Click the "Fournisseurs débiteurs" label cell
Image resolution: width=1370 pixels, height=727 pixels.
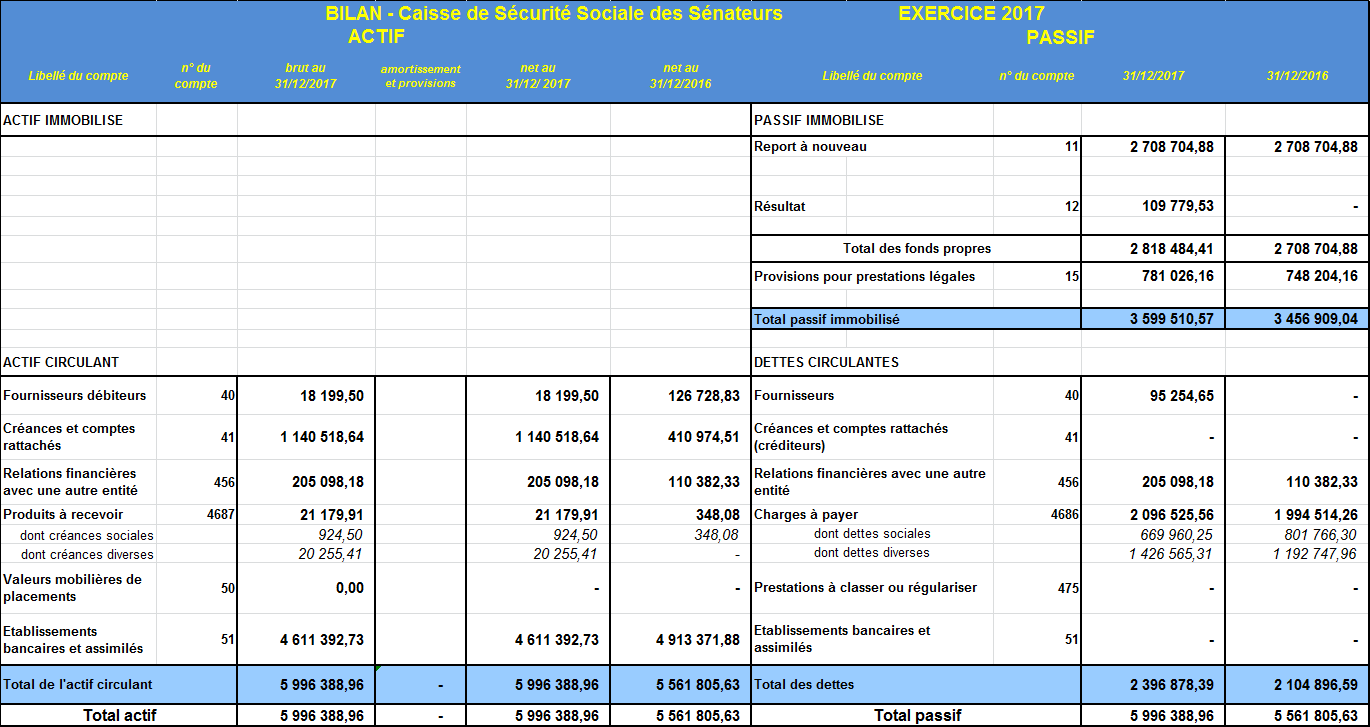click(x=75, y=396)
